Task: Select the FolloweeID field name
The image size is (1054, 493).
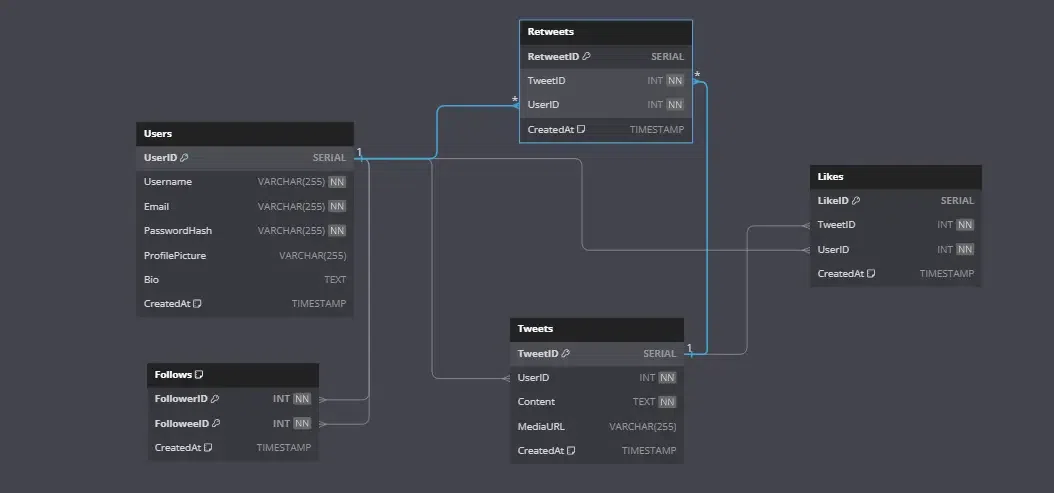Action: click(181, 424)
